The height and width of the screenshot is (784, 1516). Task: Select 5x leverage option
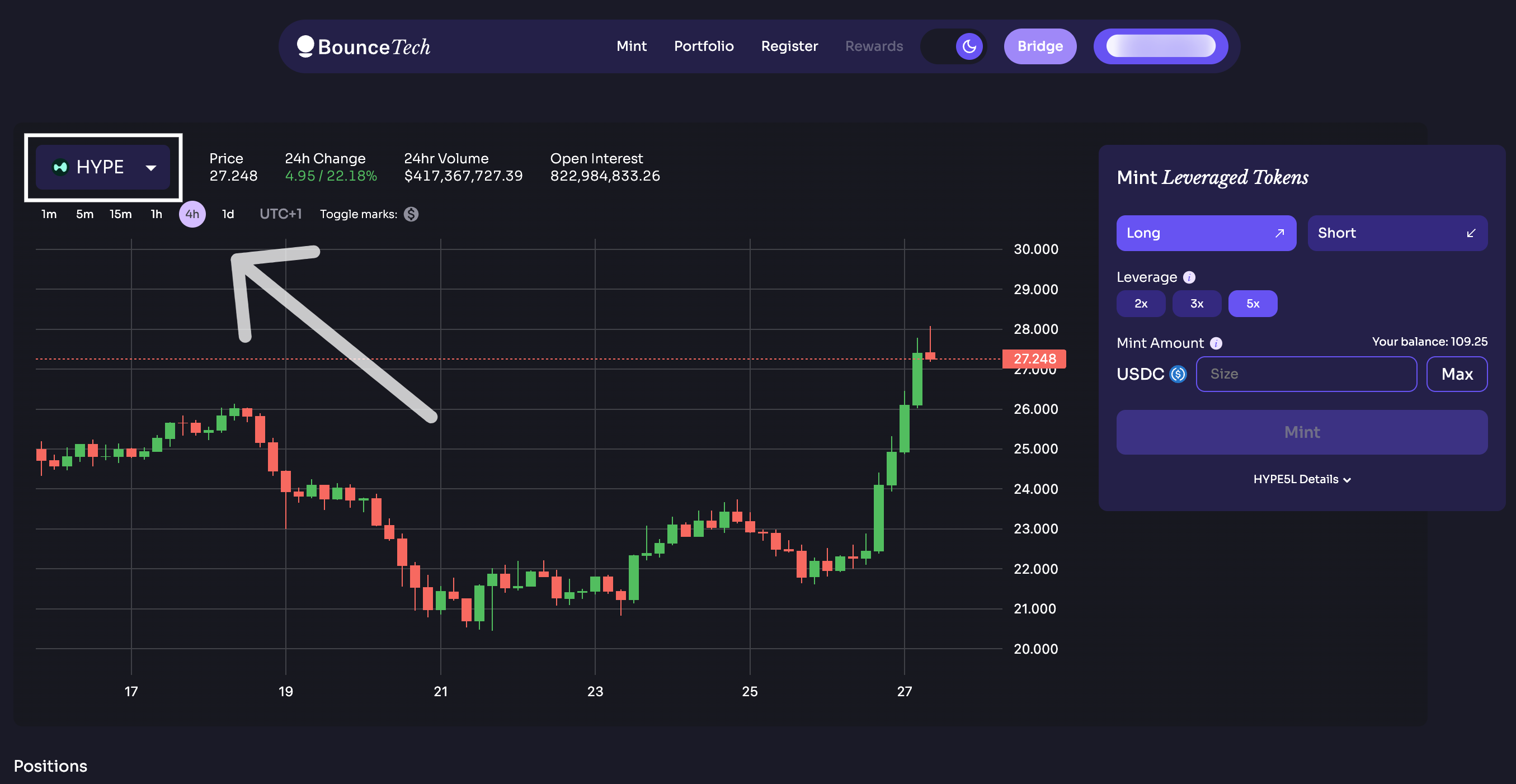[1253, 304]
